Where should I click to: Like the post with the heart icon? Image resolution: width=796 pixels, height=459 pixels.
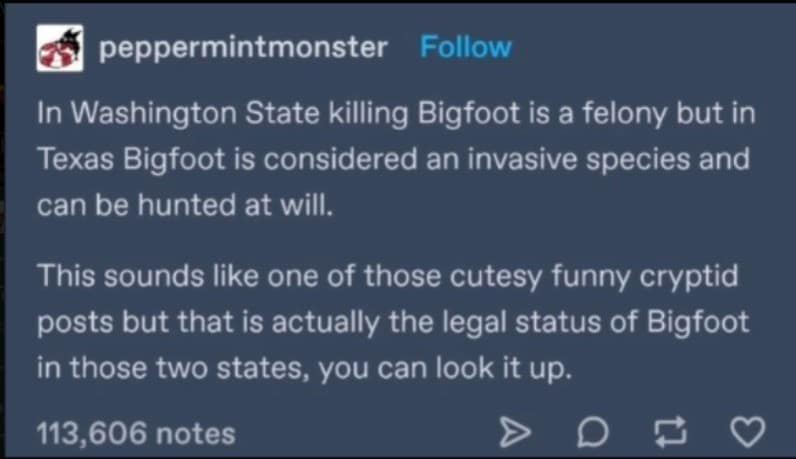tap(747, 432)
